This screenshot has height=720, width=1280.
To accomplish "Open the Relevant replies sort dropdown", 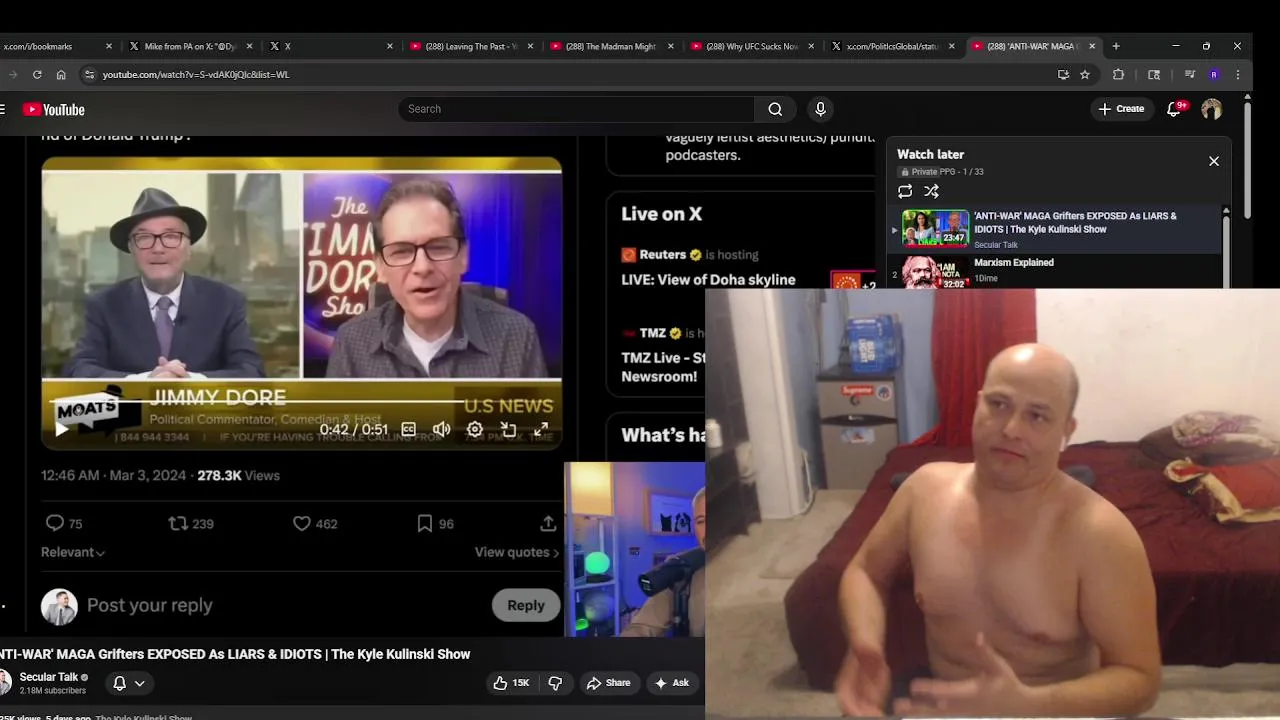I will (x=72, y=552).
